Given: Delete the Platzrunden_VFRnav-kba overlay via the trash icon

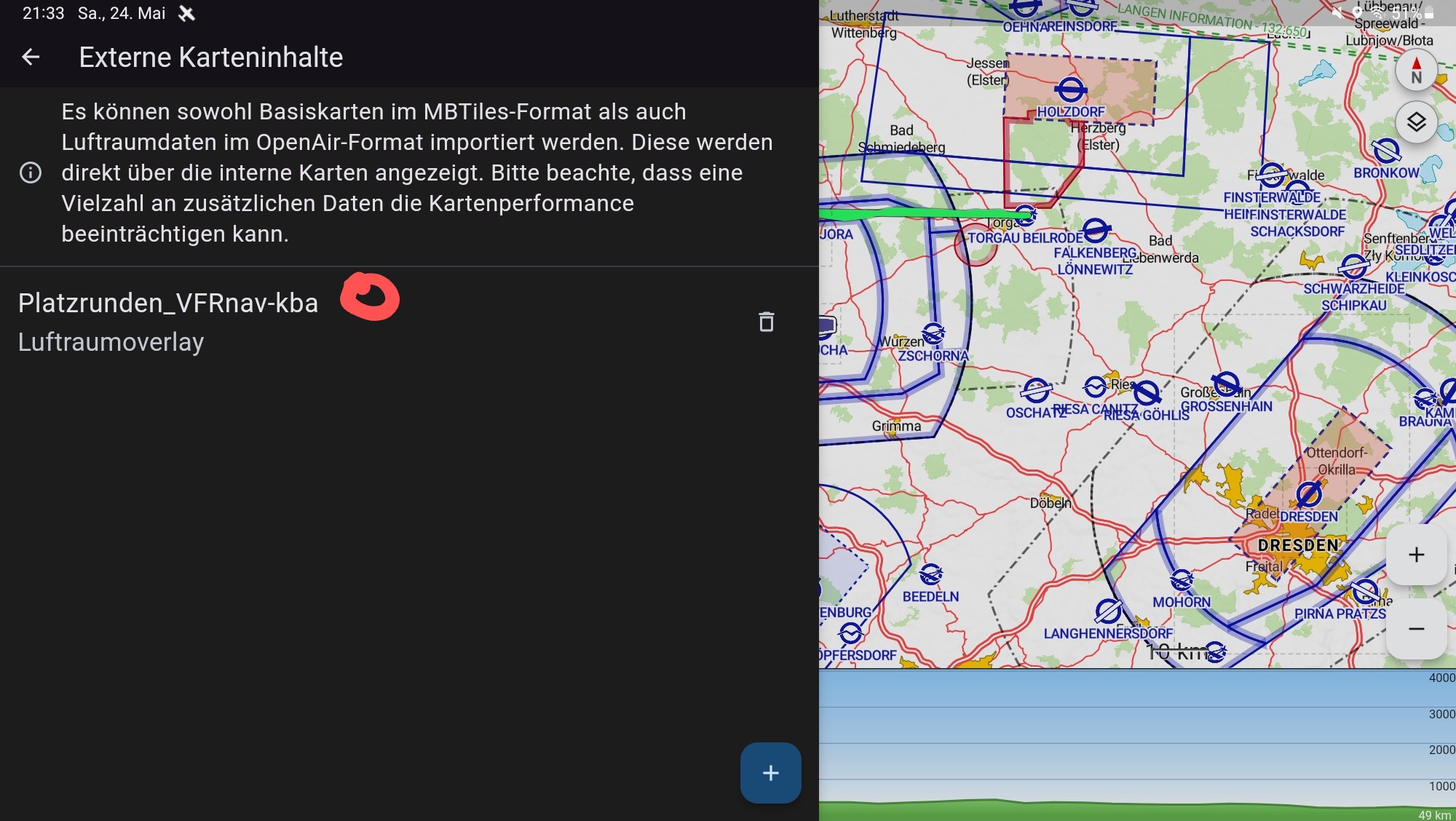Looking at the screenshot, I should point(766,322).
